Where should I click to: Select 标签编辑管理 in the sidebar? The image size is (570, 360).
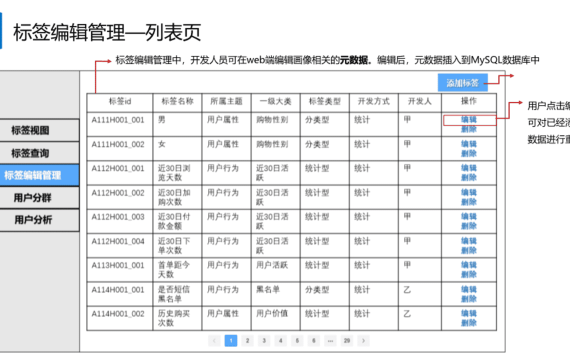pos(39,175)
